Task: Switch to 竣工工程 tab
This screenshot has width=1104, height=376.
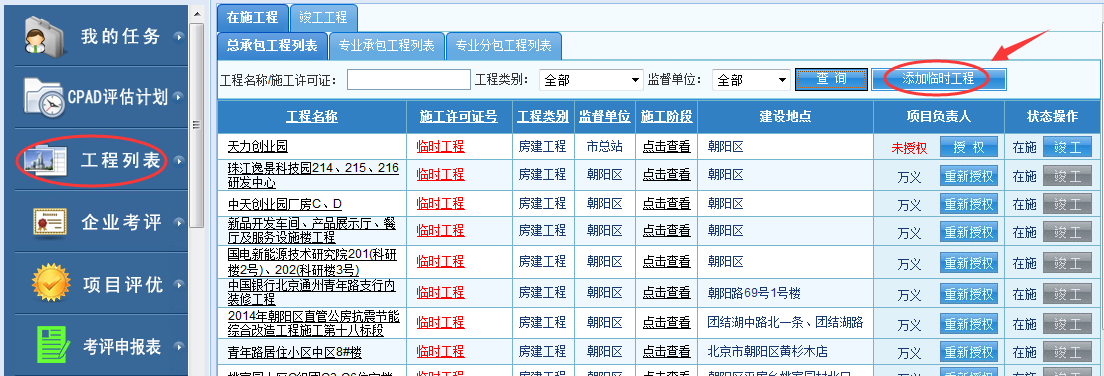Action: 323,18
